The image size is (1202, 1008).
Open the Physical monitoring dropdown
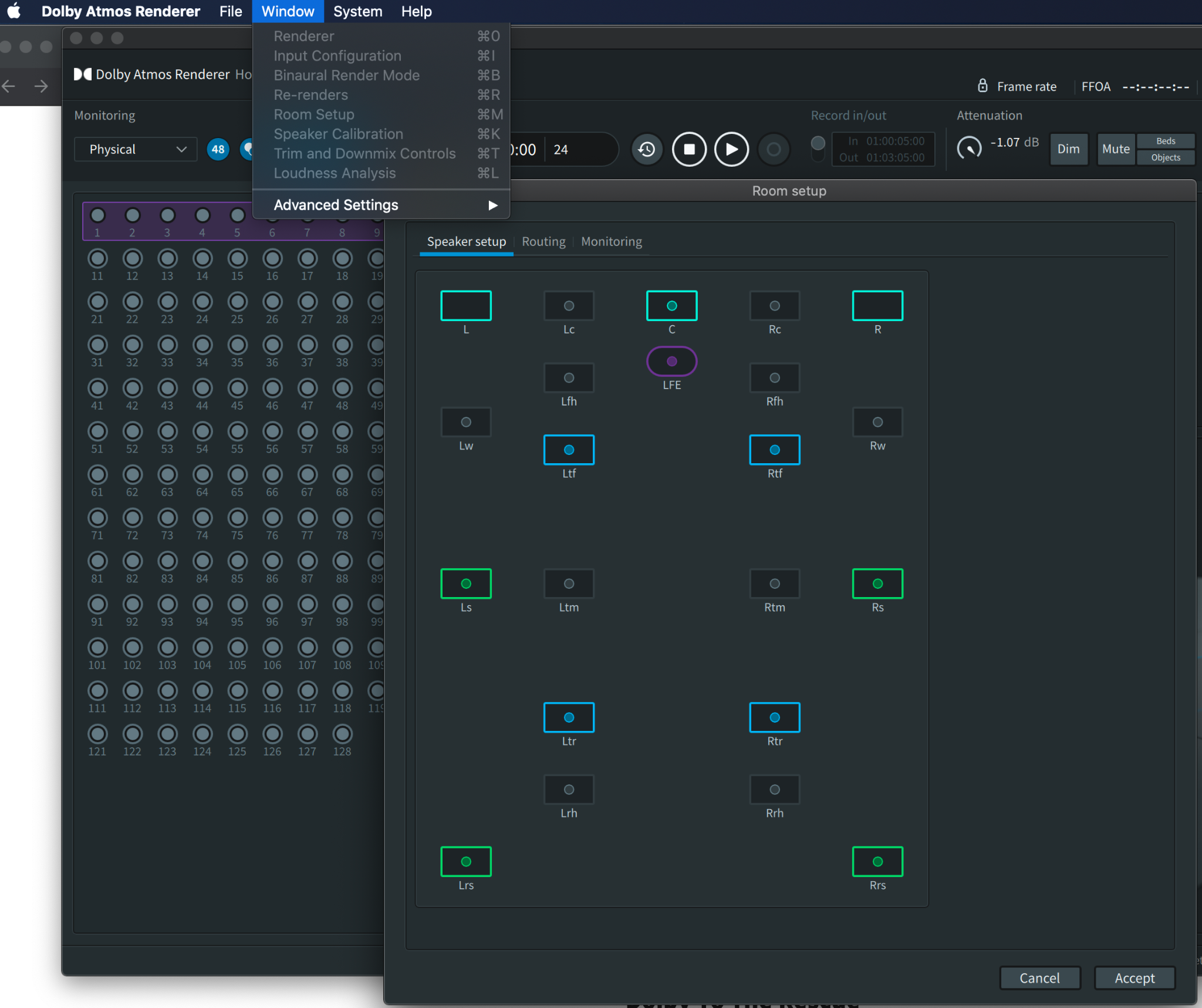(x=136, y=149)
